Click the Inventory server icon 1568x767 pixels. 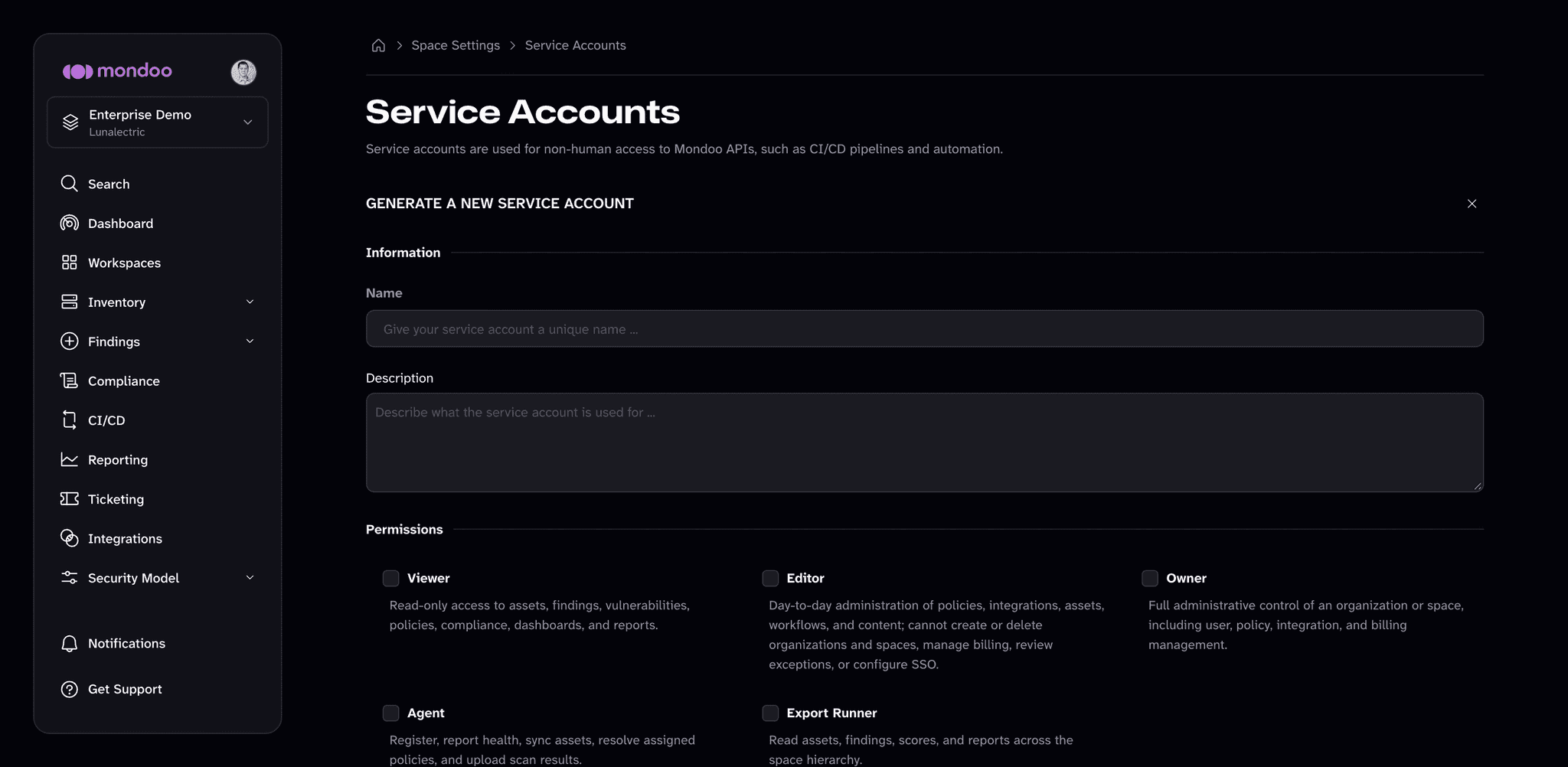(69, 302)
